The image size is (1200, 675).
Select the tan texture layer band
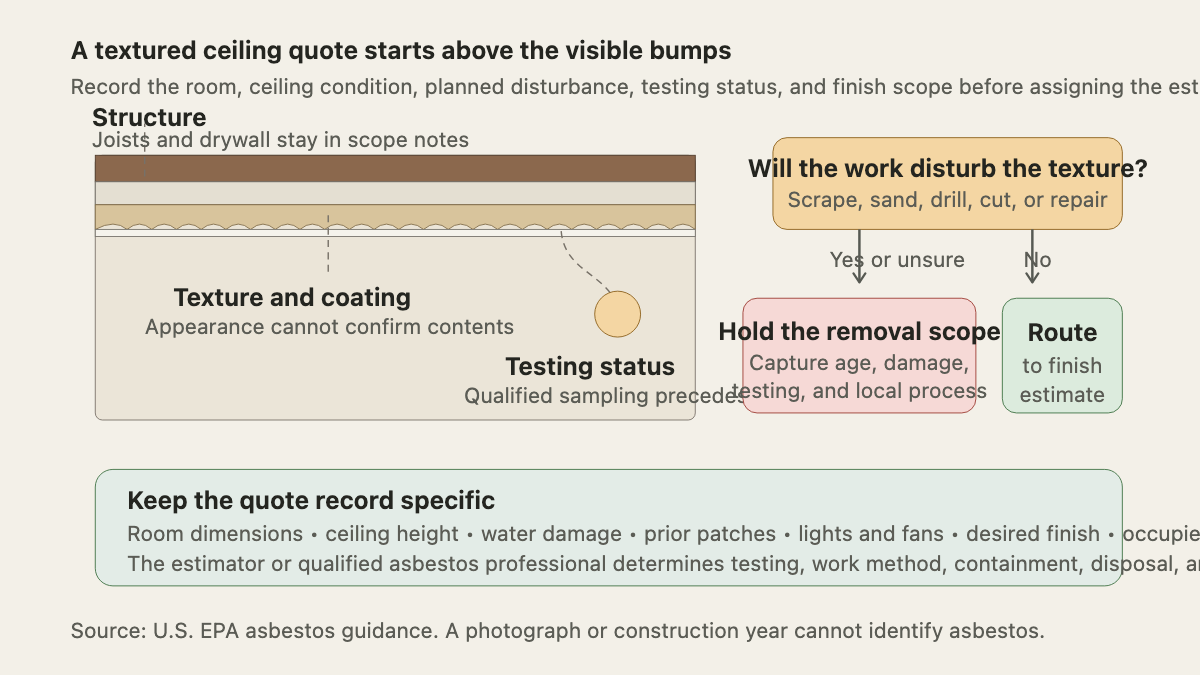pos(395,217)
